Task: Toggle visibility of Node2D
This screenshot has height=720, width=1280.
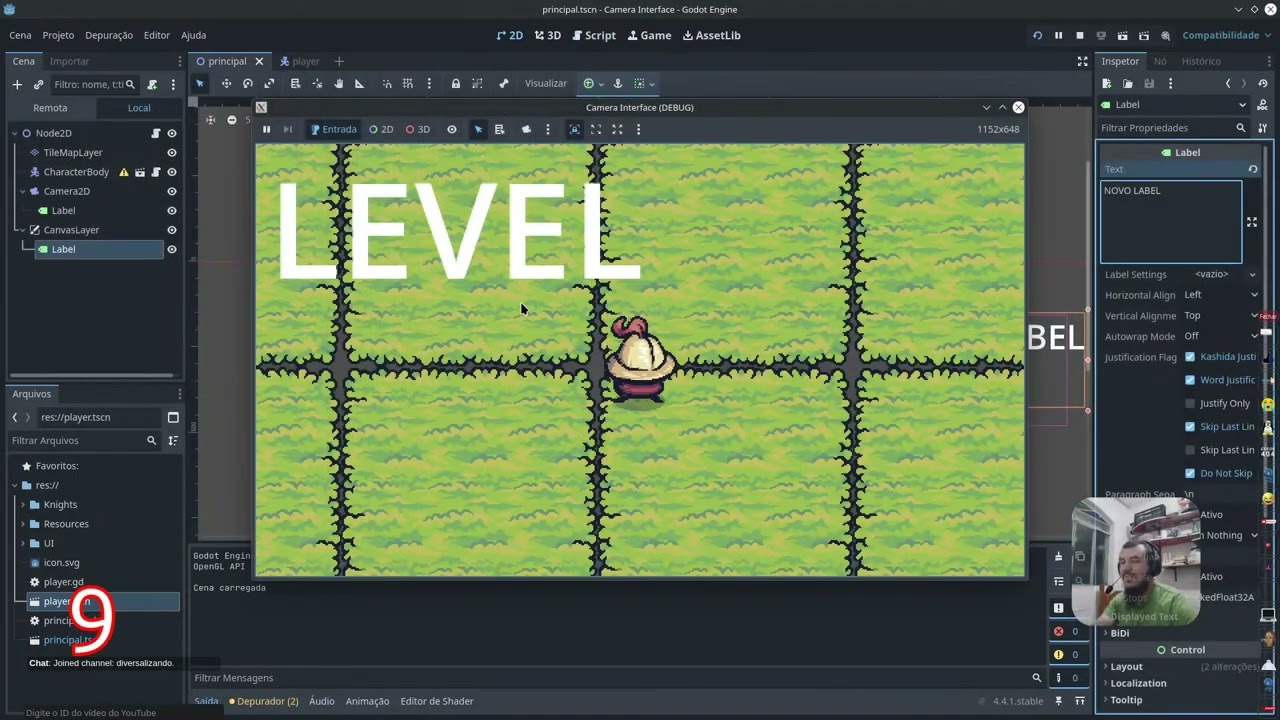Action: (x=172, y=133)
